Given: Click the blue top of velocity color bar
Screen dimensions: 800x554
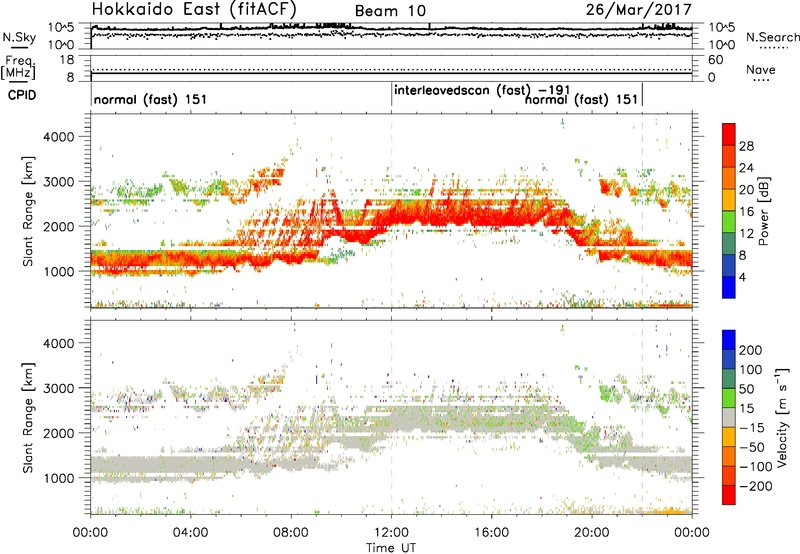Looking at the screenshot, I should tap(729, 339).
